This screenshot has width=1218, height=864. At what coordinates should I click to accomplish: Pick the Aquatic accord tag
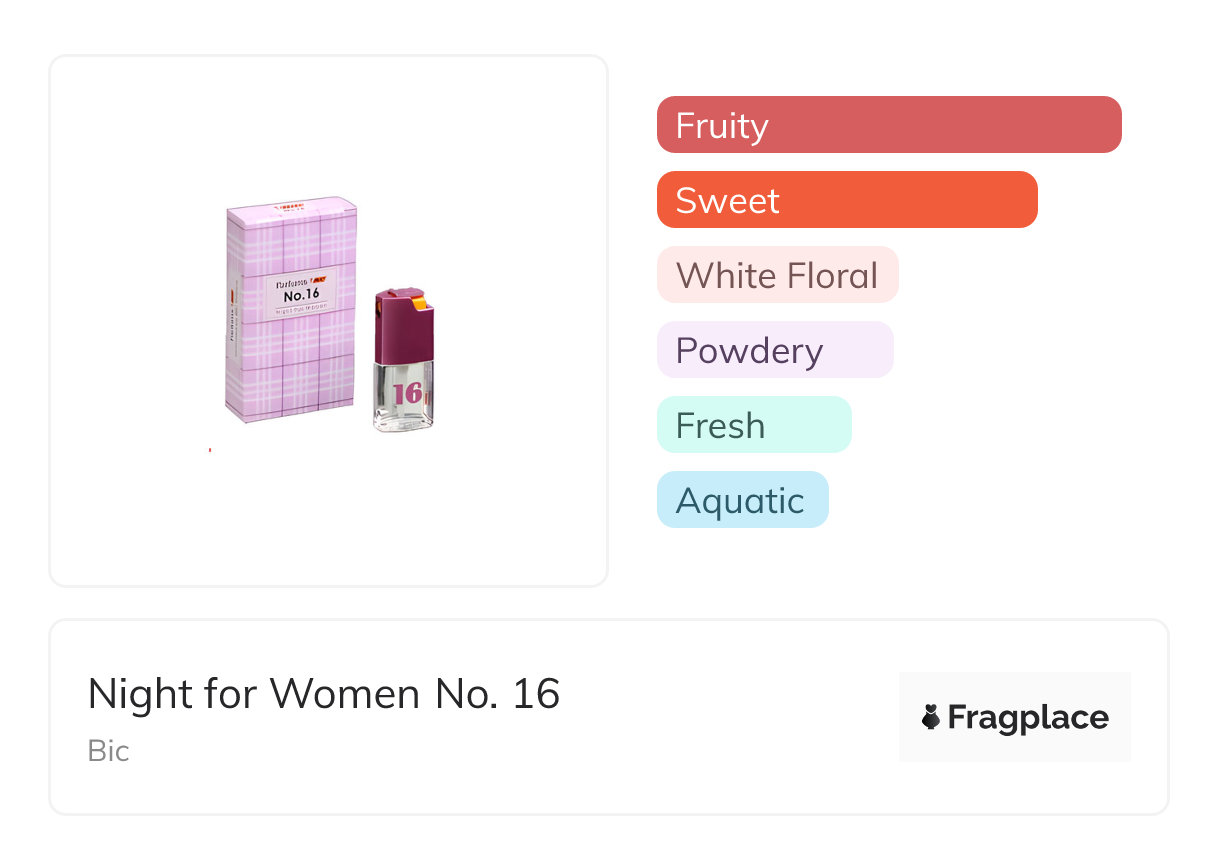pos(742,500)
